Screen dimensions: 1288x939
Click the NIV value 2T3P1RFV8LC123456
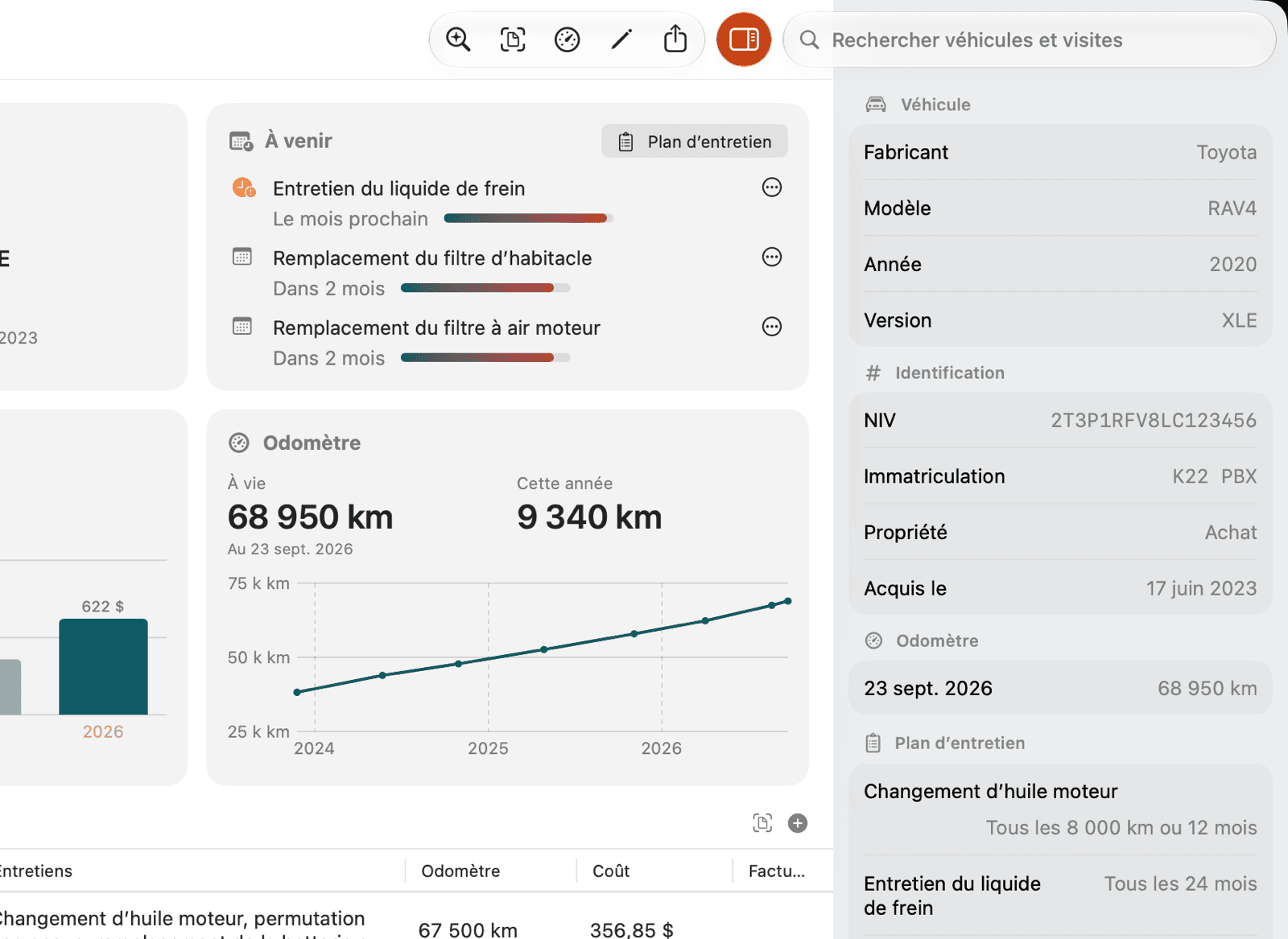tap(1154, 420)
